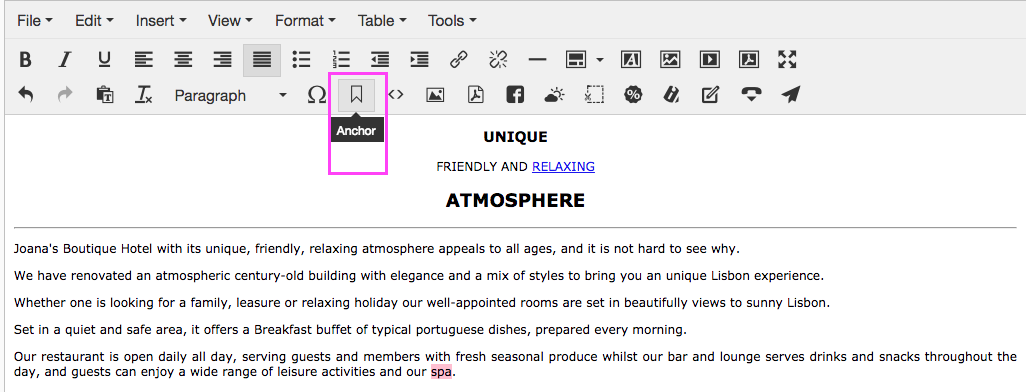Click the edit form pencil icon
The width and height of the screenshot is (1026, 392).
711,96
